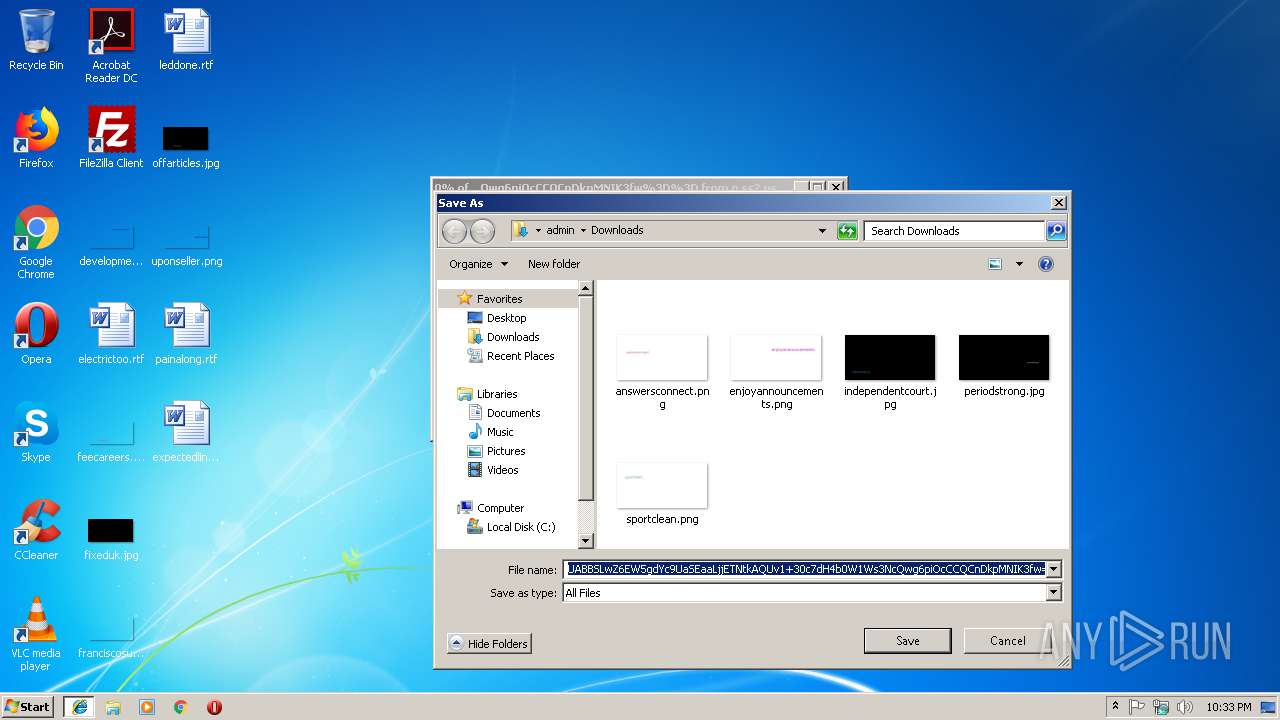Click the Save button
1280x720 pixels.
coord(907,641)
